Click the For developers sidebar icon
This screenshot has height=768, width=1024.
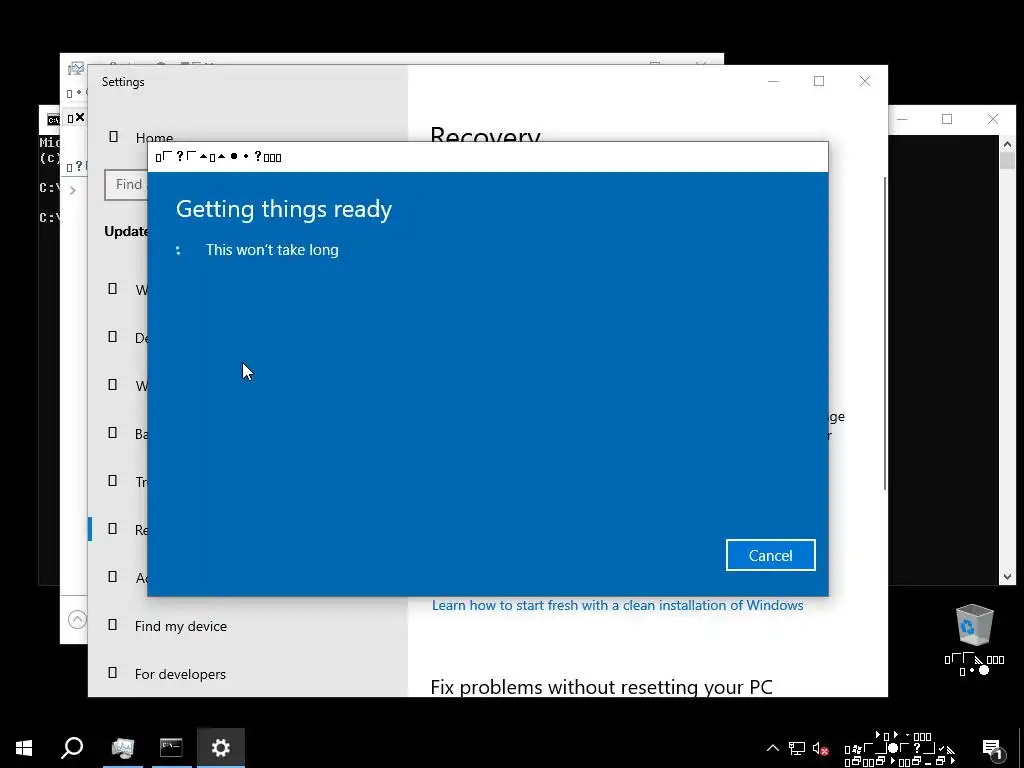click(112, 673)
